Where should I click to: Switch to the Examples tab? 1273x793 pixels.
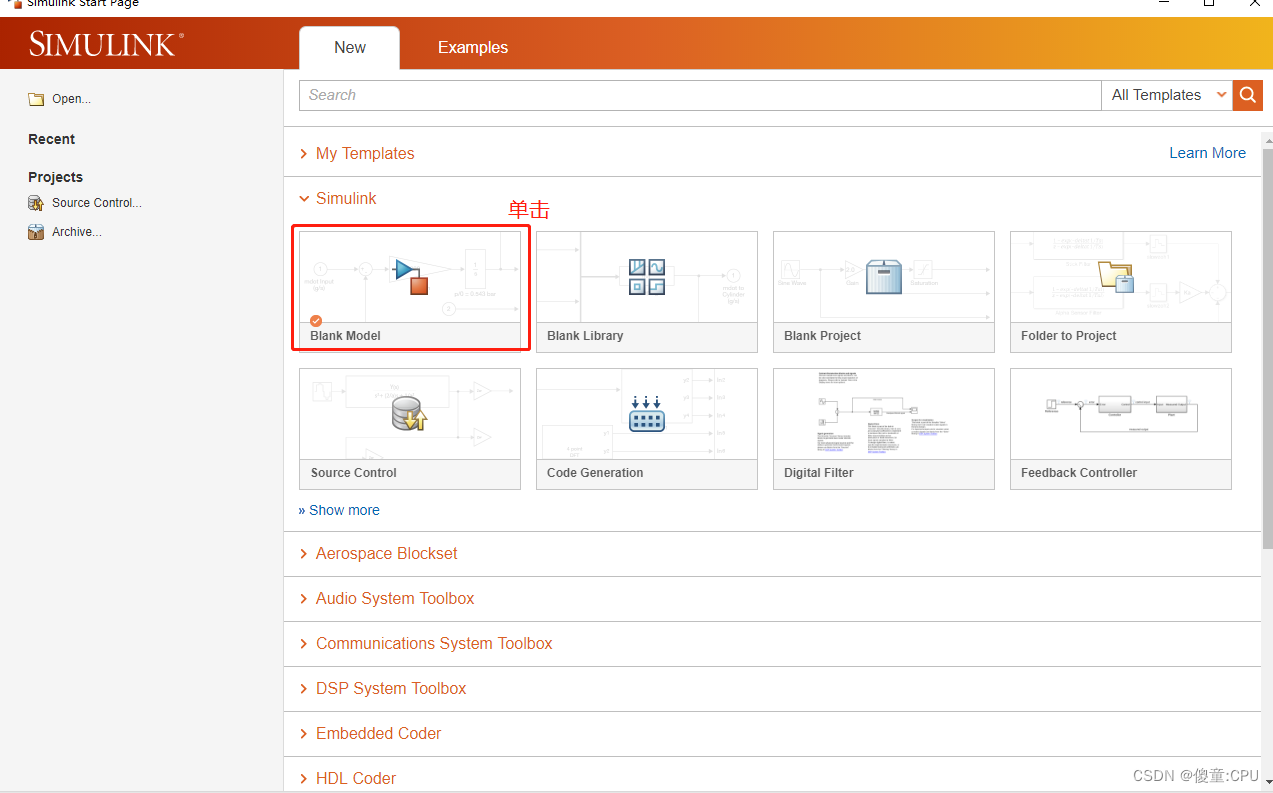point(473,47)
